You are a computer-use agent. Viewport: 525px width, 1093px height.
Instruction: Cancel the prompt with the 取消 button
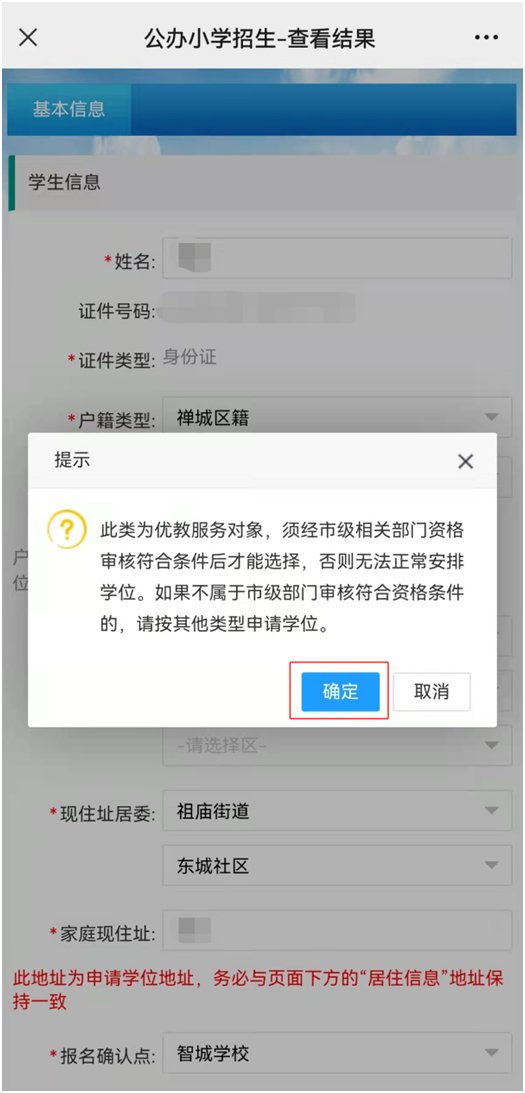[432, 691]
